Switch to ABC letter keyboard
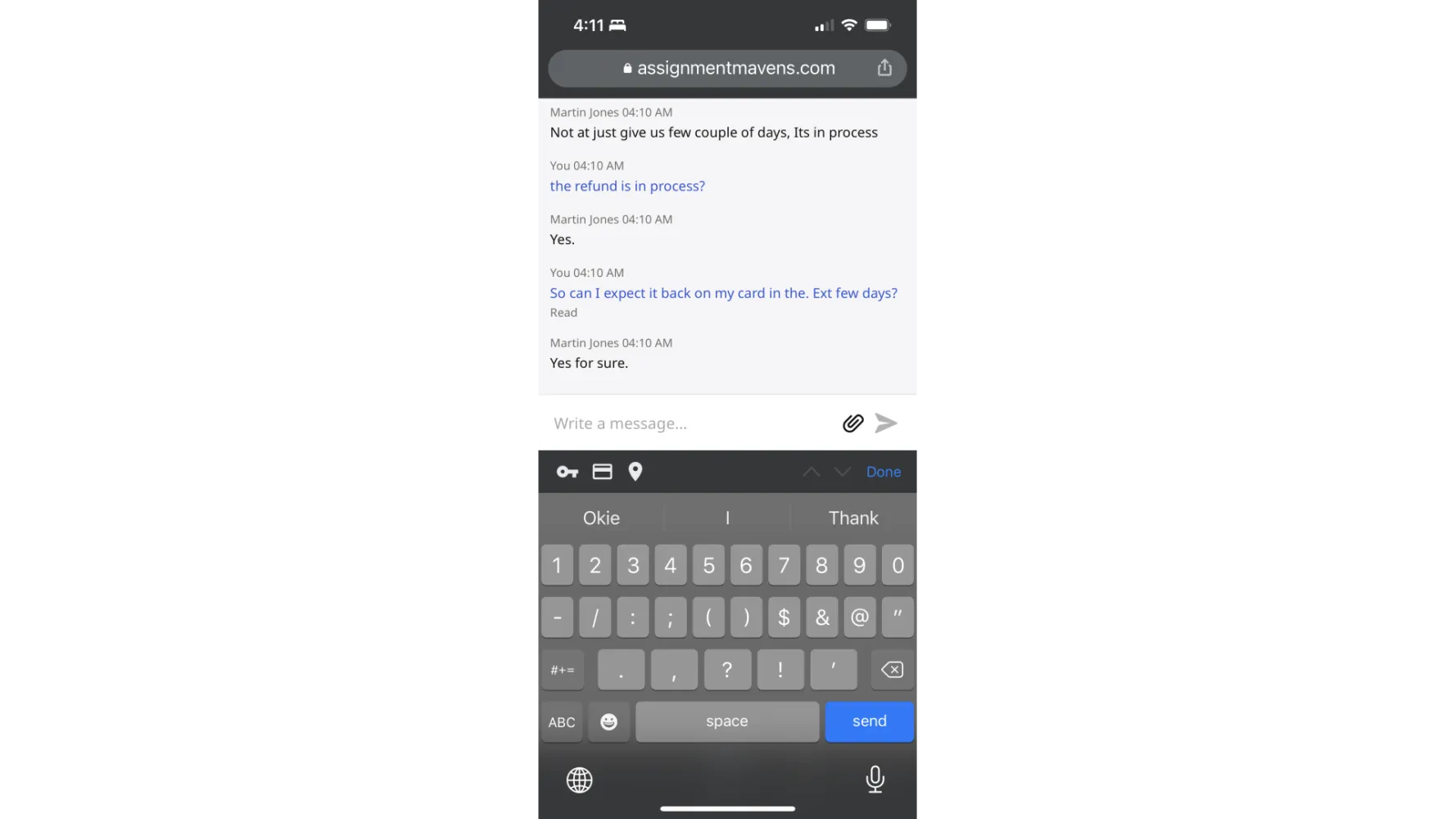 point(562,722)
